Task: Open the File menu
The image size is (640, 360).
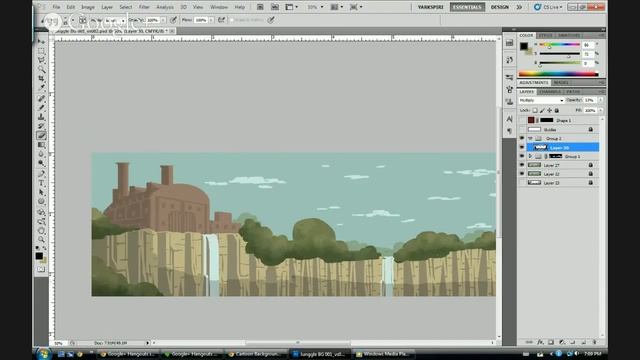Action: click(56, 7)
